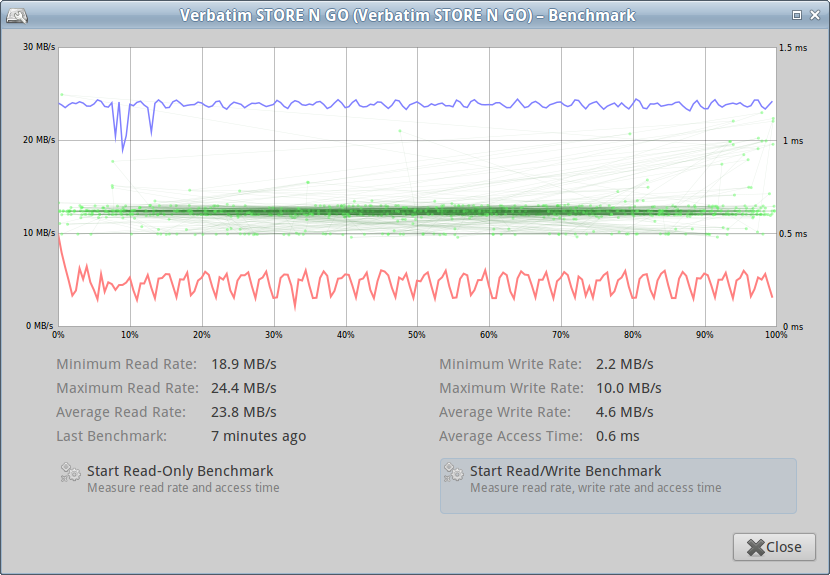Click the Average Access Time label
The width and height of the screenshot is (830, 575).
tap(511, 436)
